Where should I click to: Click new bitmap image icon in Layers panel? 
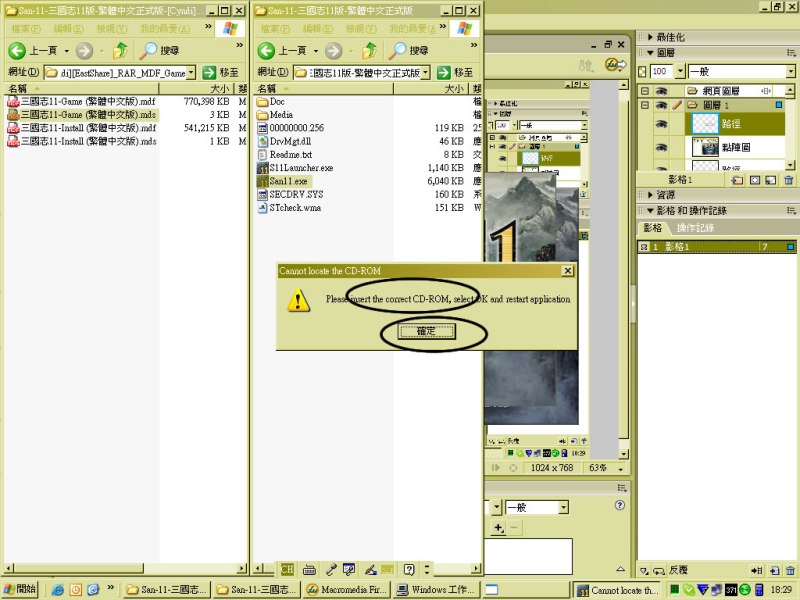pos(771,180)
